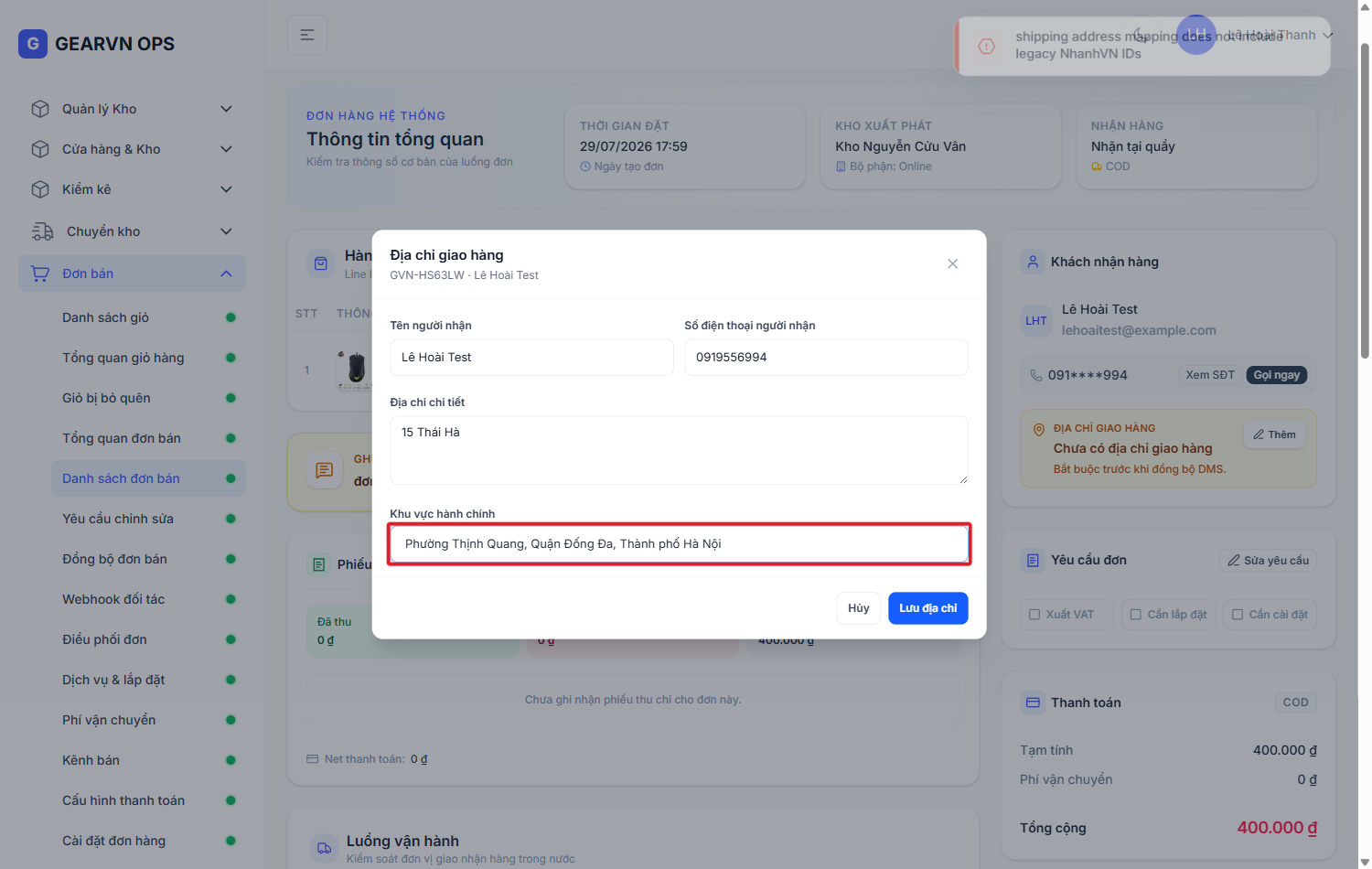Viewport: 1372px width, 869px height.
Task: Check the Xuất VAT checkbox
Action: coord(1034,615)
